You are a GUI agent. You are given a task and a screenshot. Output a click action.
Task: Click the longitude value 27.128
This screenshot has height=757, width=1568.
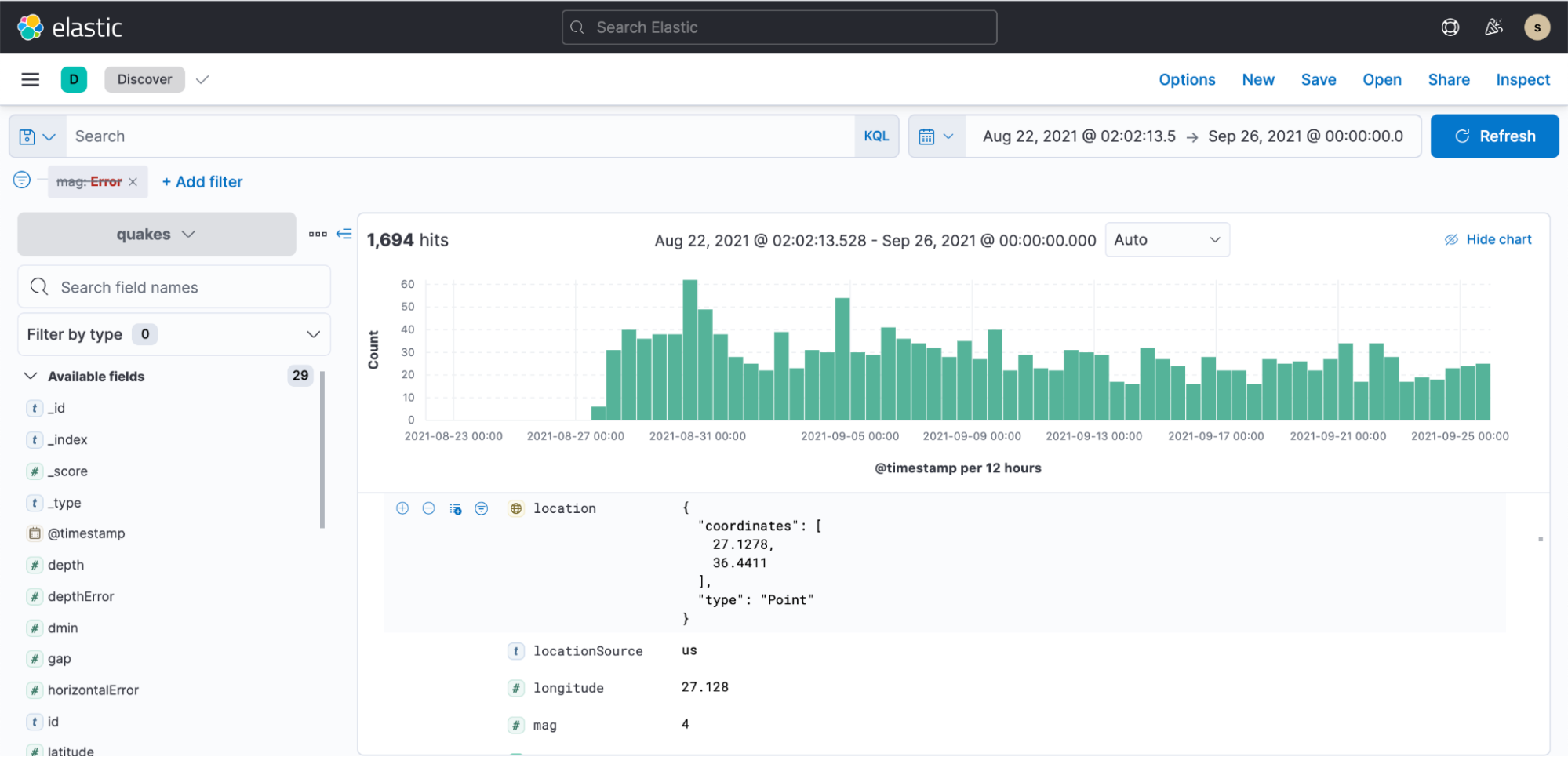tap(704, 687)
